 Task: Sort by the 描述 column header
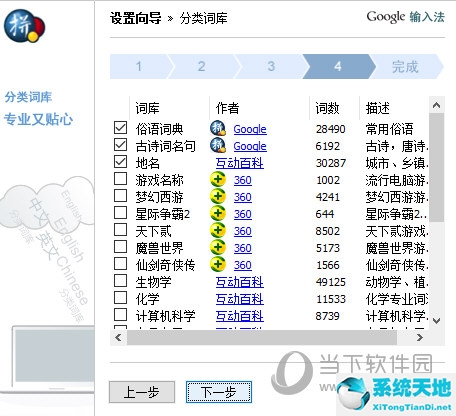pyautogui.click(x=394, y=108)
